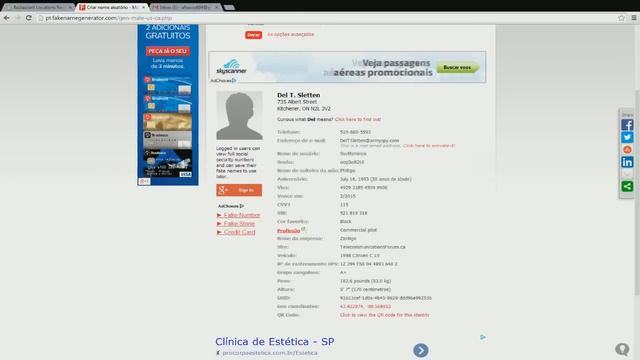Click the 1998 Citroen vehicle value
Viewport: 640px width, 360px height.
[x=360, y=256]
